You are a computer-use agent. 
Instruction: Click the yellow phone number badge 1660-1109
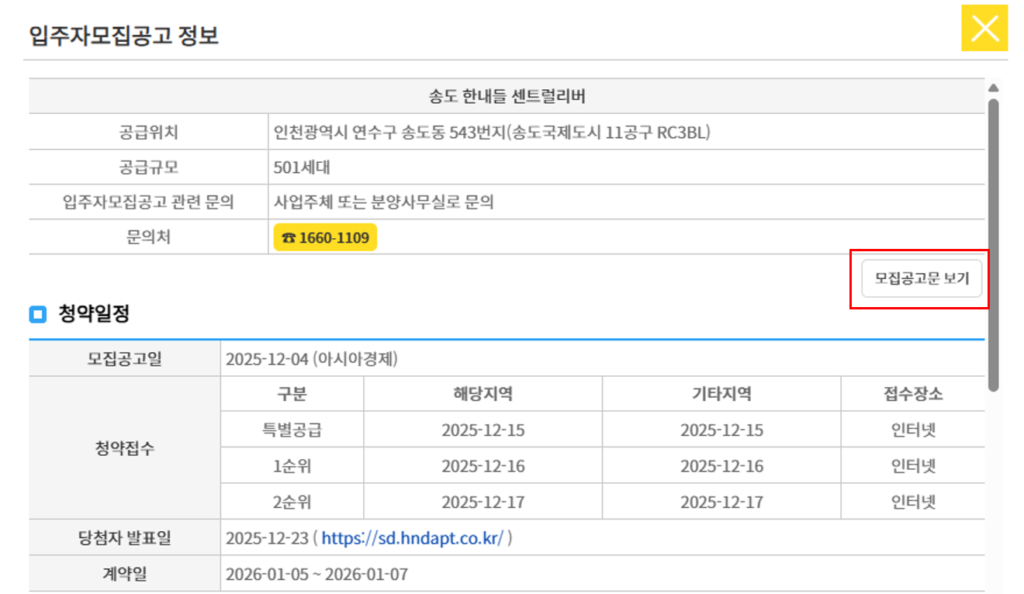[x=324, y=238]
